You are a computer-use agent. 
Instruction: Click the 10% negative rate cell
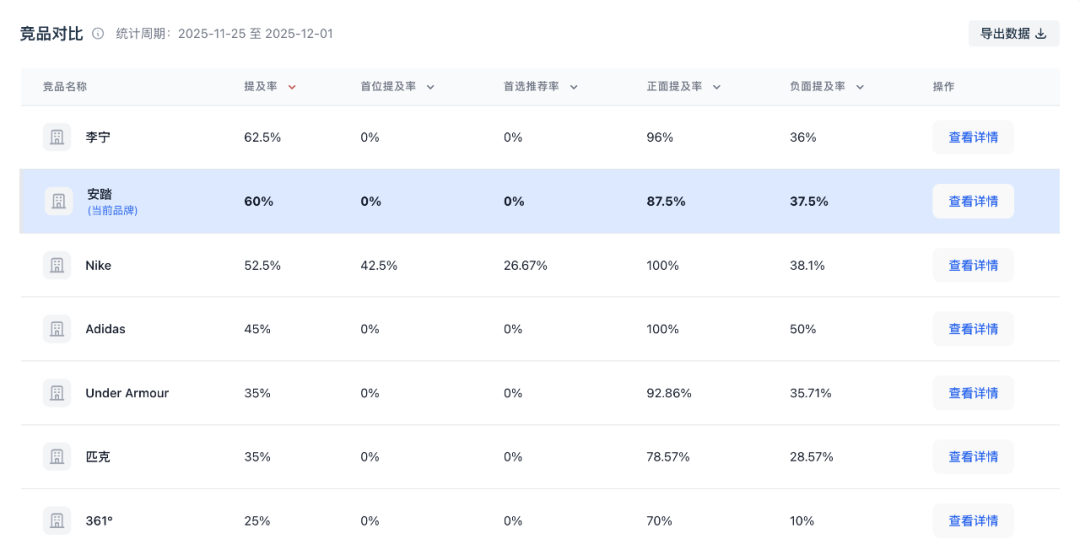pyautogui.click(x=802, y=521)
